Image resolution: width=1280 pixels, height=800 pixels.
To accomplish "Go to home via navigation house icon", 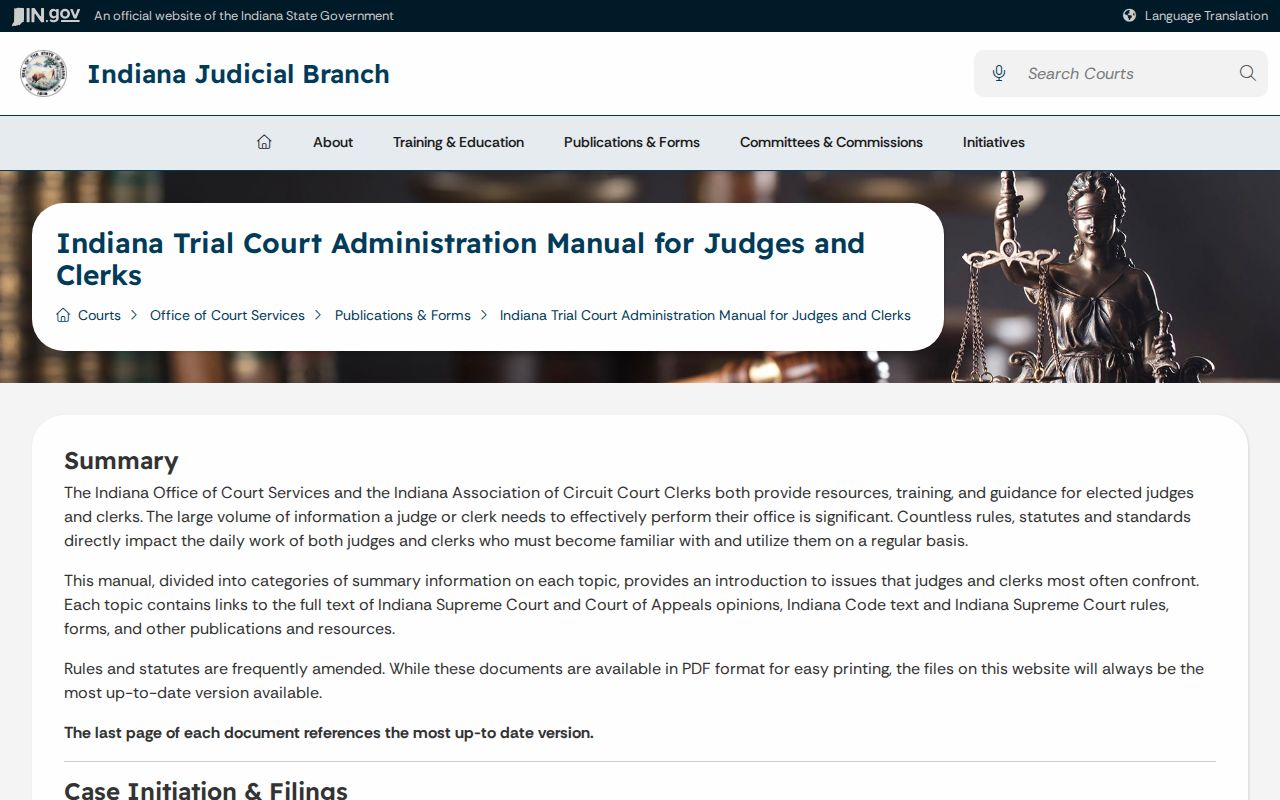I will pos(264,142).
